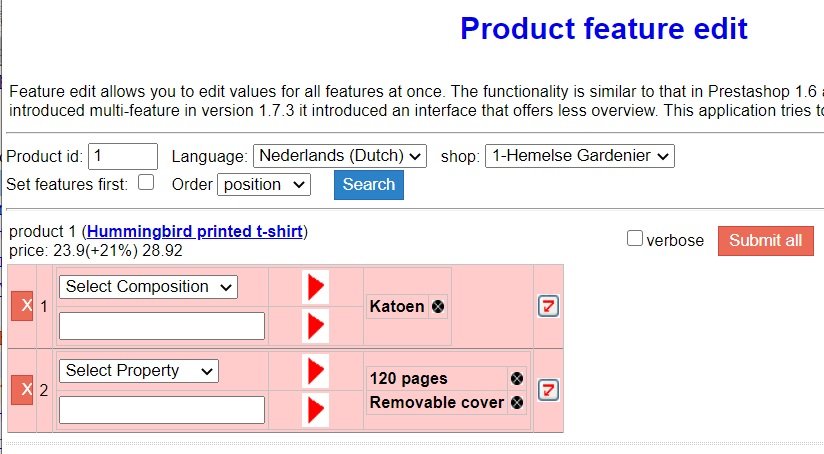Expand the Order position dropdown
Viewport: 824px width, 454px height.
pyautogui.click(x=265, y=184)
